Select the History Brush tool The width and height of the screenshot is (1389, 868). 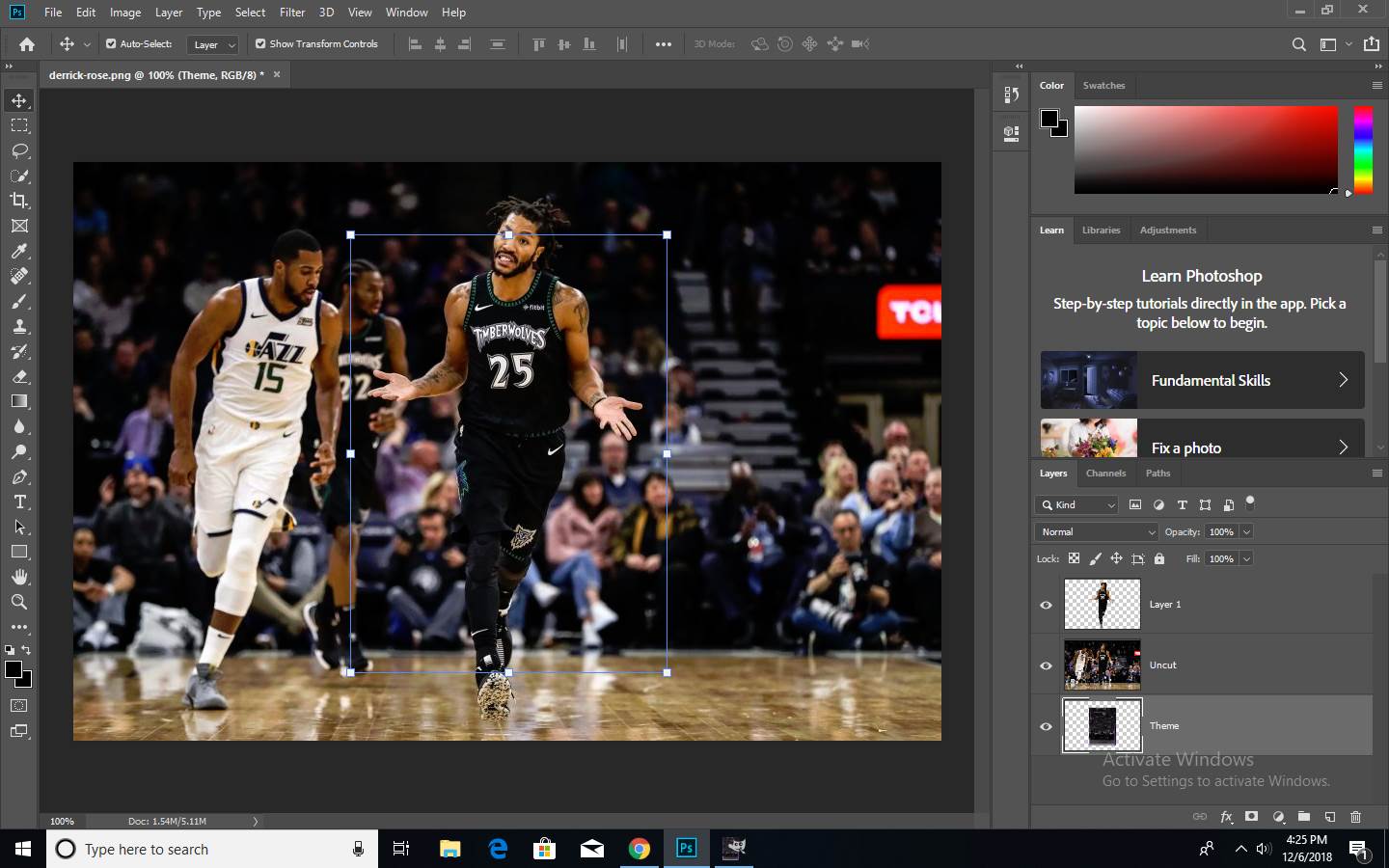point(19,351)
